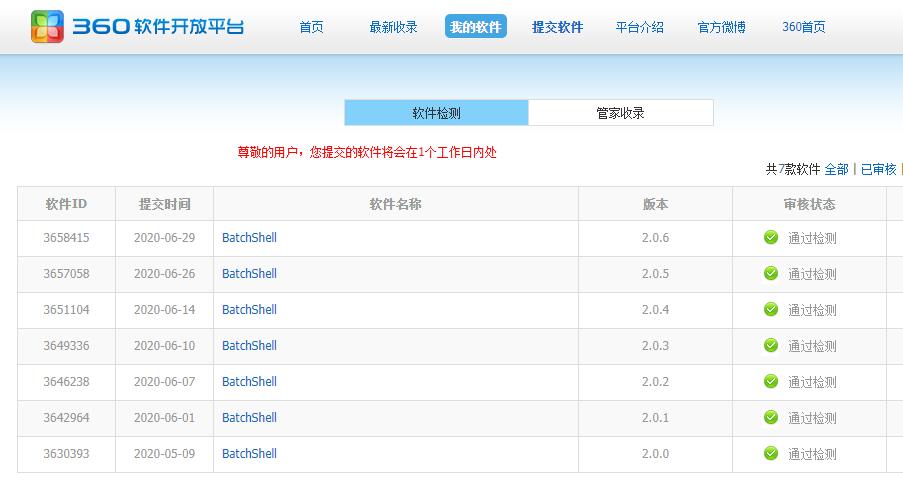Click the 审核状态 column header
This screenshot has height=482, width=903.
809,204
